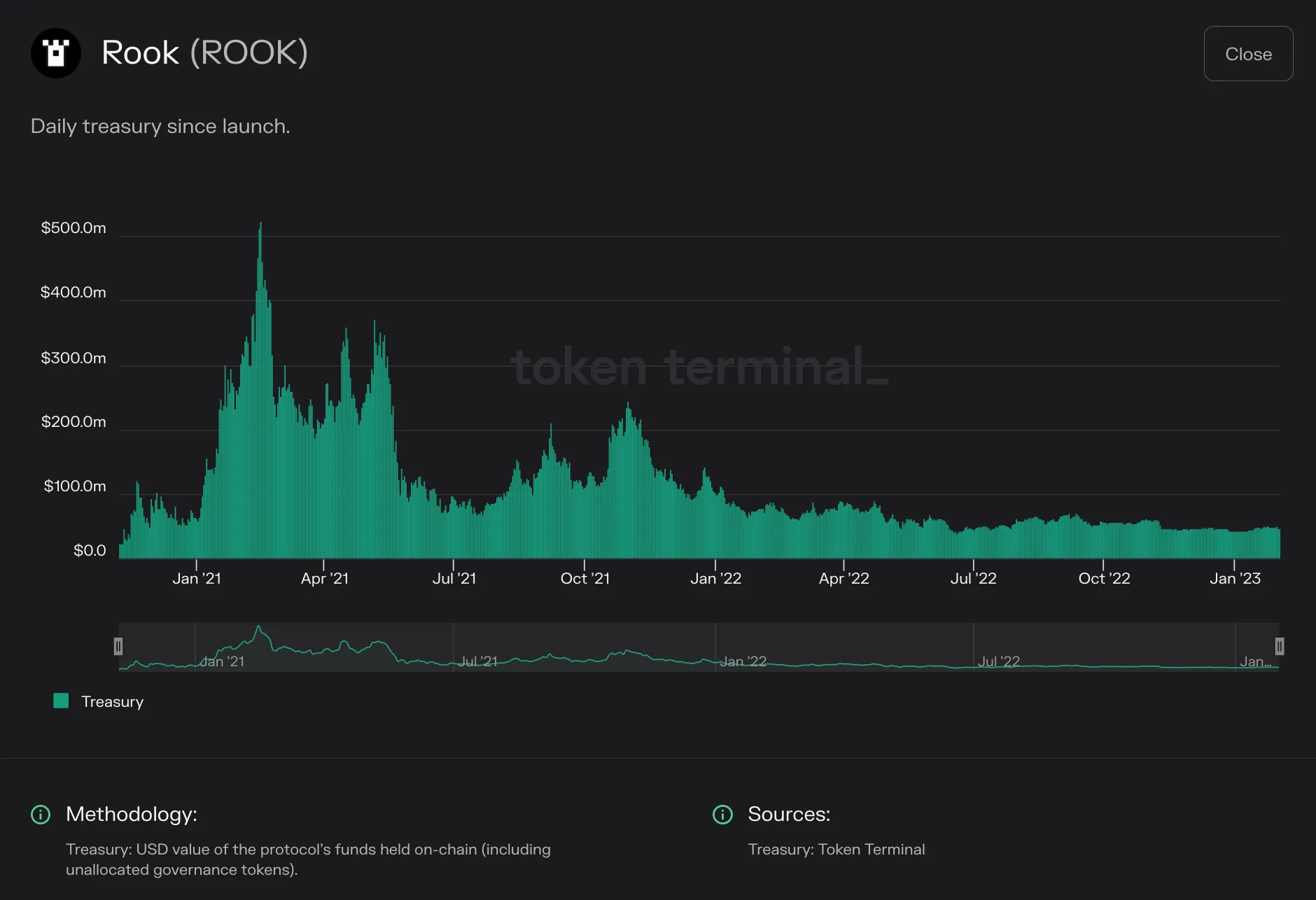Close the Rook treasury chart panel
The width and height of the screenshot is (1316, 900).
1248,54
